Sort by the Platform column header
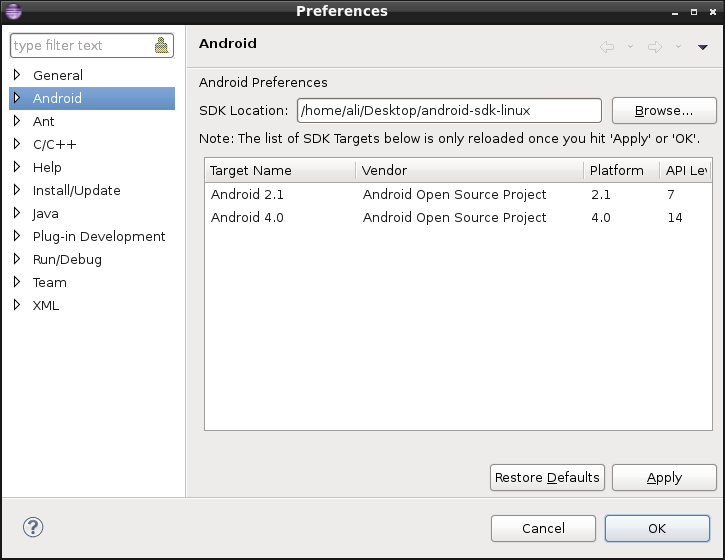Image resolution: width=725 pixels, height=560 pixels. (x=621, y=170)
